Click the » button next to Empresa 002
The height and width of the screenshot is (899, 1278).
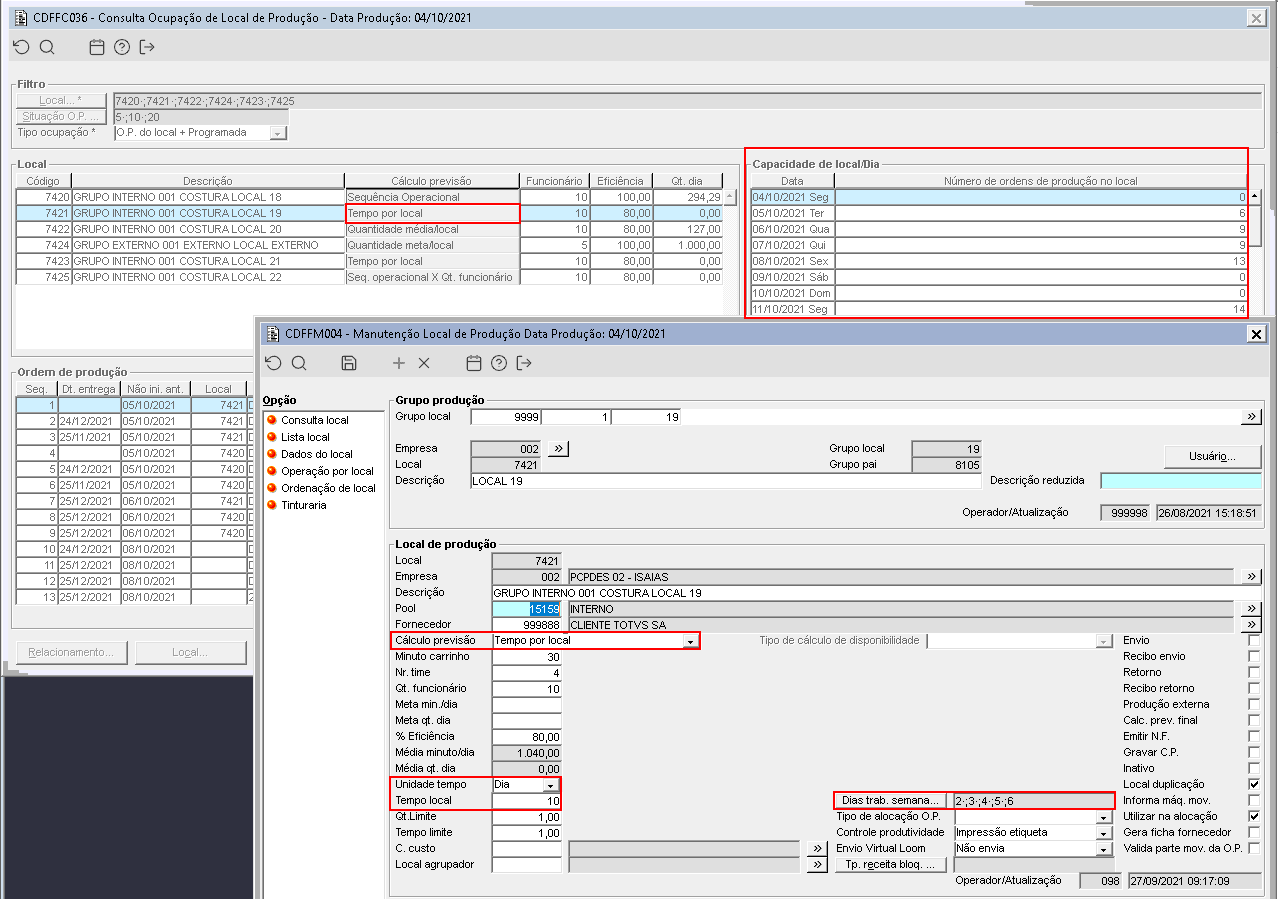tap(558, 449)
